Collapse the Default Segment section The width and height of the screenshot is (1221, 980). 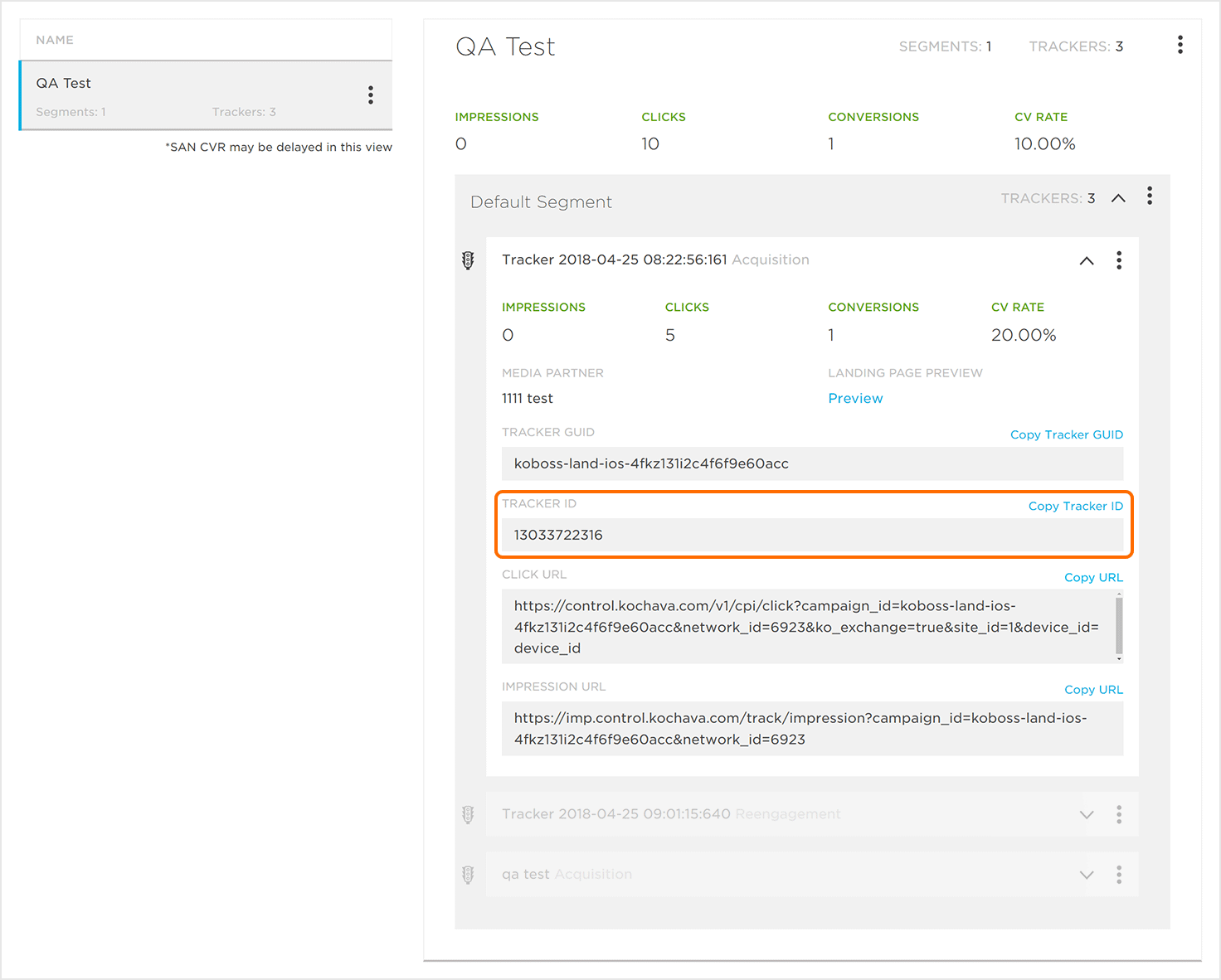pyautogui.click(x=1118, y=198)
